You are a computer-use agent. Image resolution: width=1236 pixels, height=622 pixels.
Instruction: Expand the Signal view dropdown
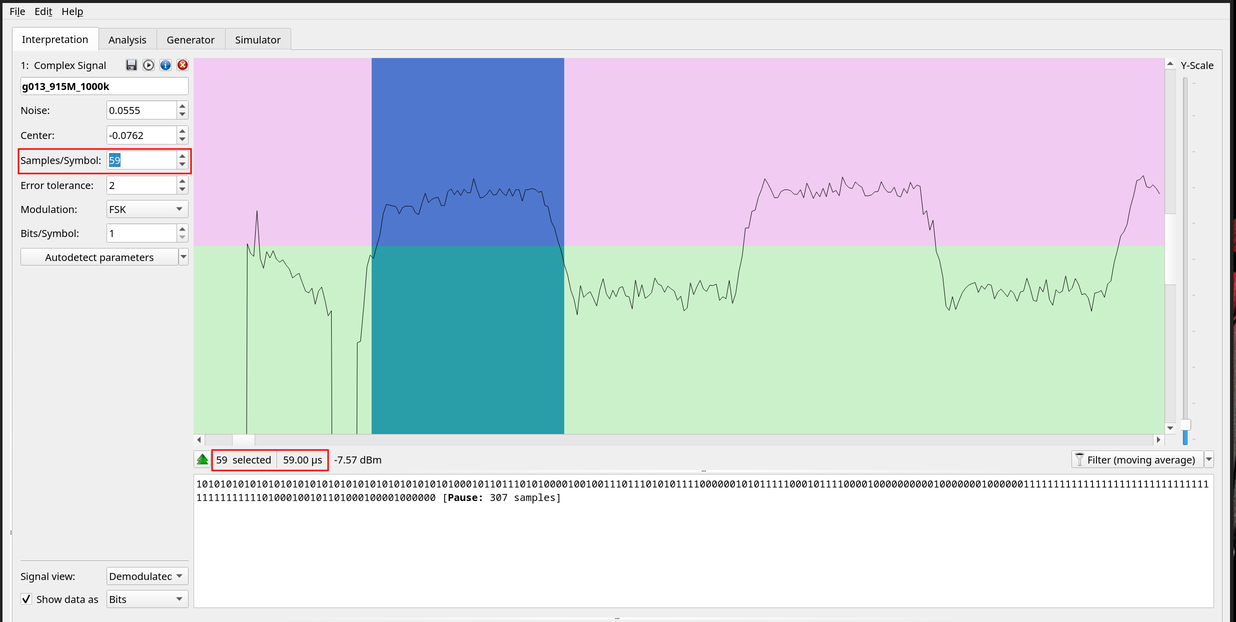pyautogui.click(x=146, y=576)
